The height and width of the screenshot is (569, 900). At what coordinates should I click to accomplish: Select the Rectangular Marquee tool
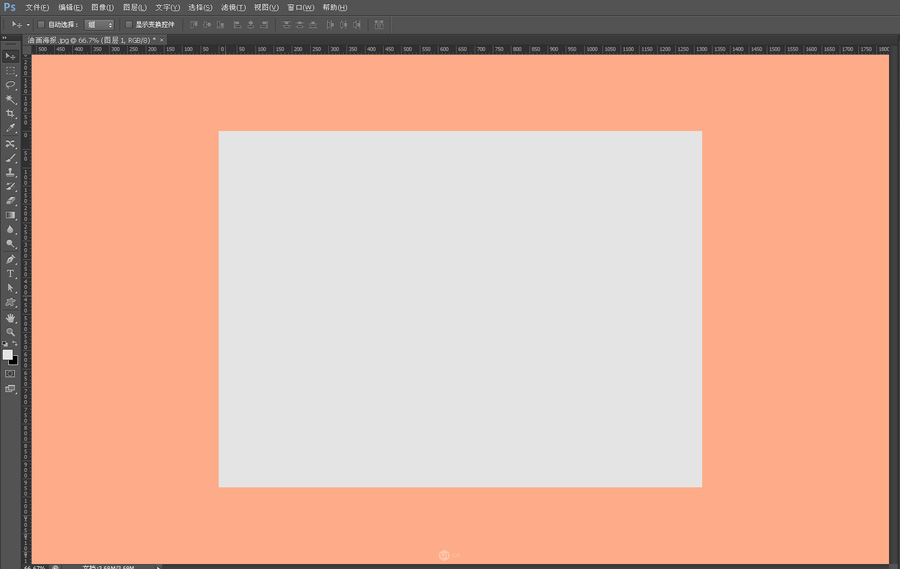coord(10,70)
